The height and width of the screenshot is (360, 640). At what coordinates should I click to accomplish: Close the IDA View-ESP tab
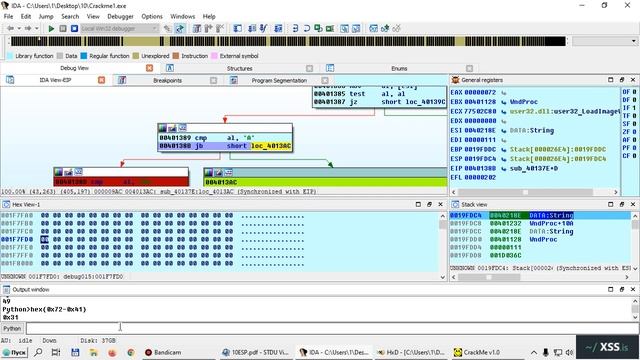point(102,80)
